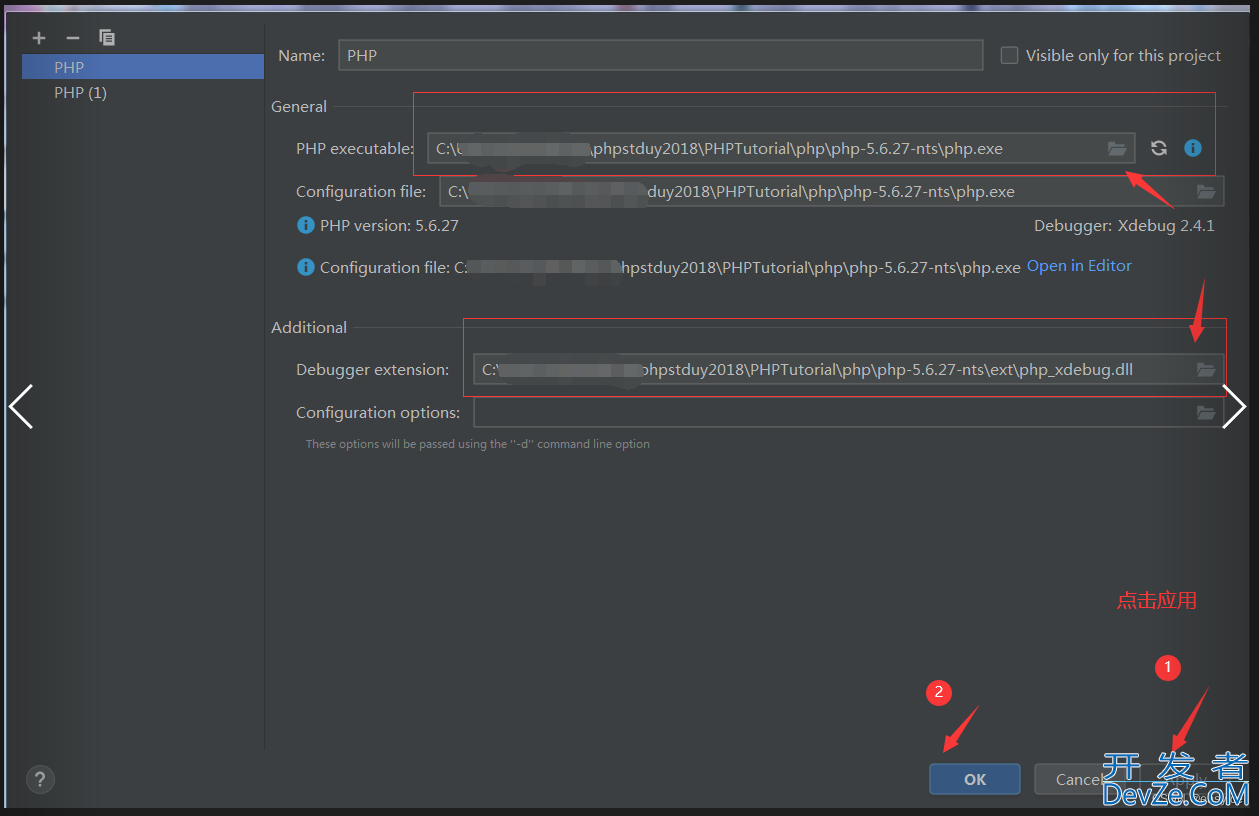The width and height of the screenshot is (1259, 816).
Task: Click the PHP version: 5.6.27 text
Action: click(389, 226)
